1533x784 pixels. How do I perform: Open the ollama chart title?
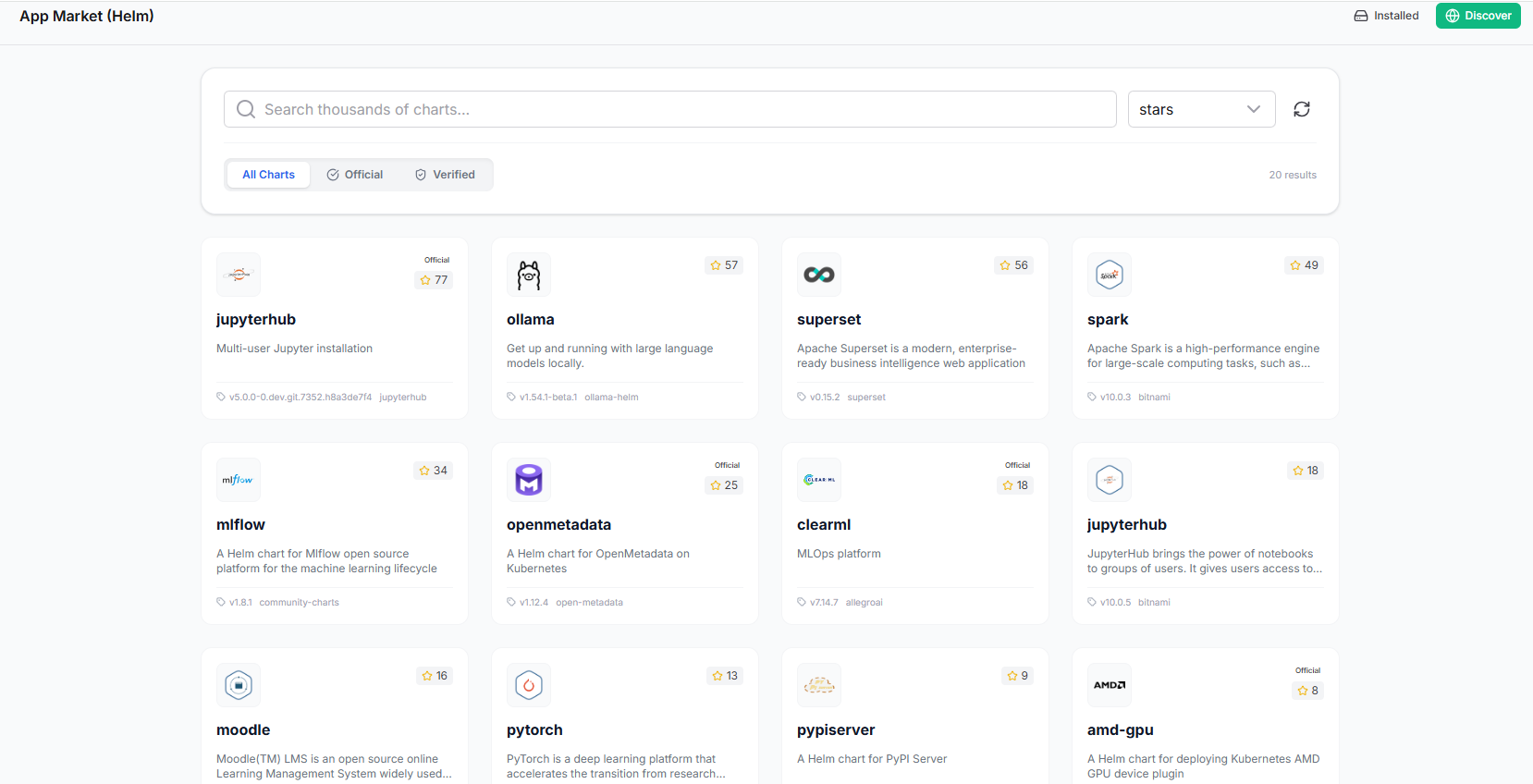[x=531, y=320]
